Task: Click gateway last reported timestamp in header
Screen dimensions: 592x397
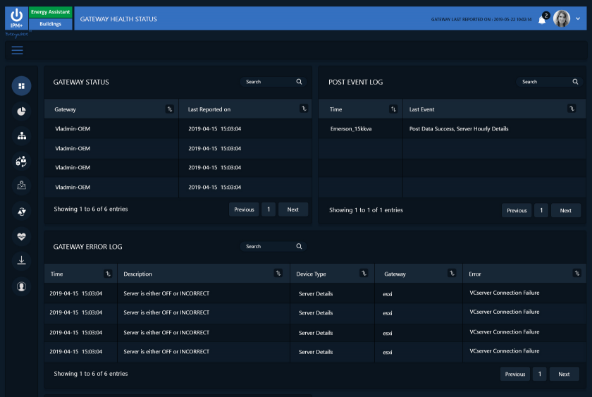Action: coord(481,19)
